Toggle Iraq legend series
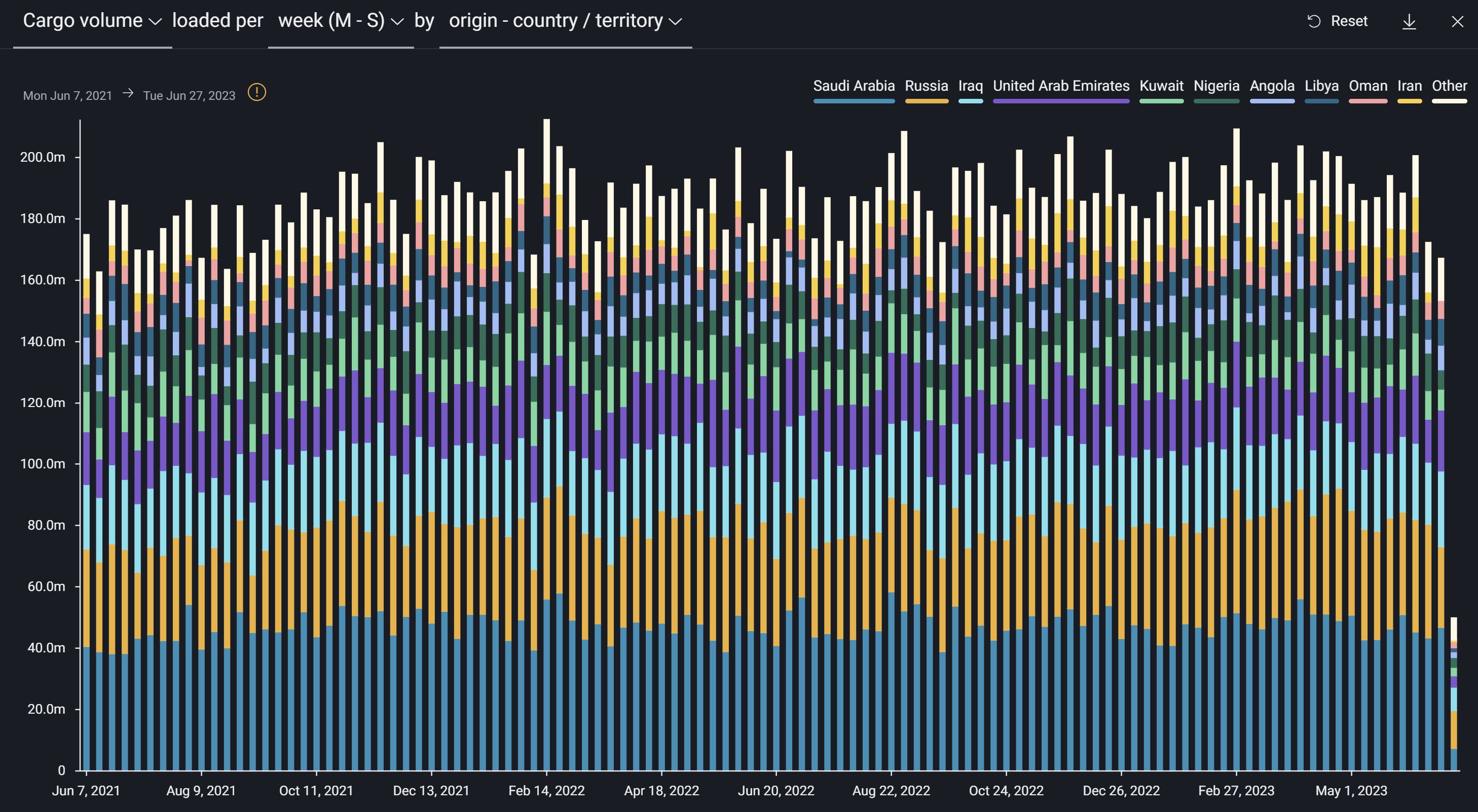Screen dimensions: 1478x812 point(970,90)
